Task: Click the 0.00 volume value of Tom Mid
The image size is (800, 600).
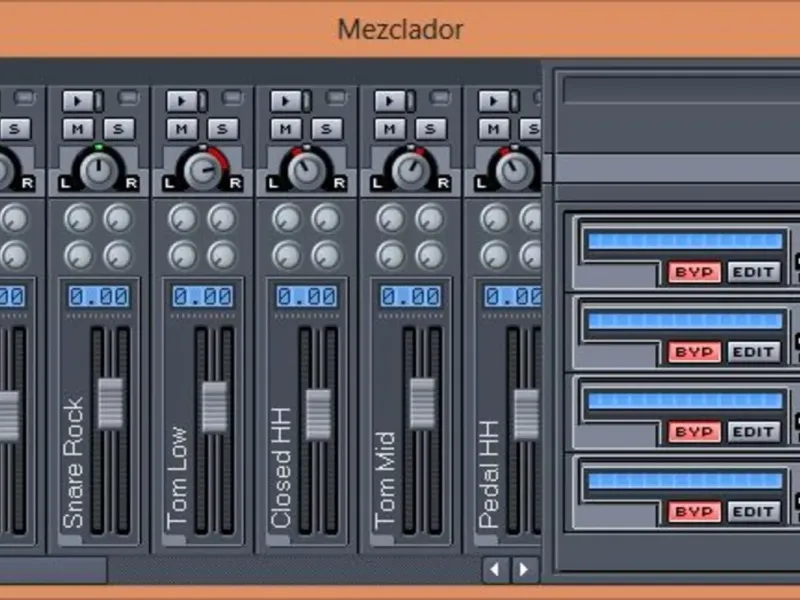Action: 411,297
